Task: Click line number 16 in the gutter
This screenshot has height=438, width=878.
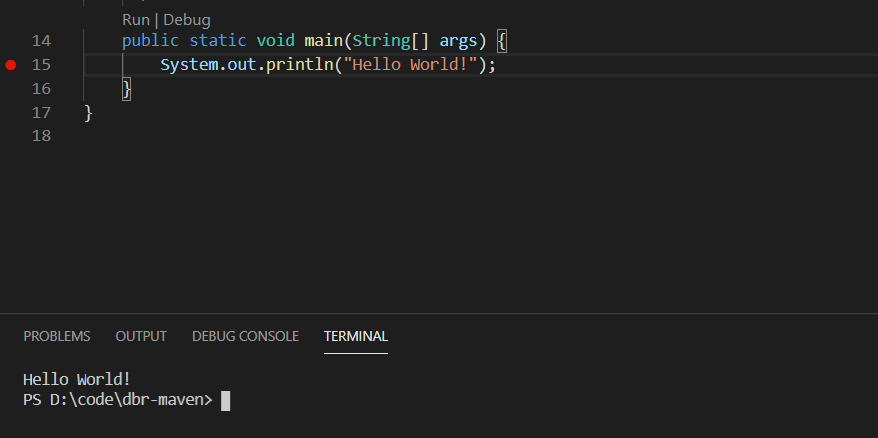Action: 41,89
